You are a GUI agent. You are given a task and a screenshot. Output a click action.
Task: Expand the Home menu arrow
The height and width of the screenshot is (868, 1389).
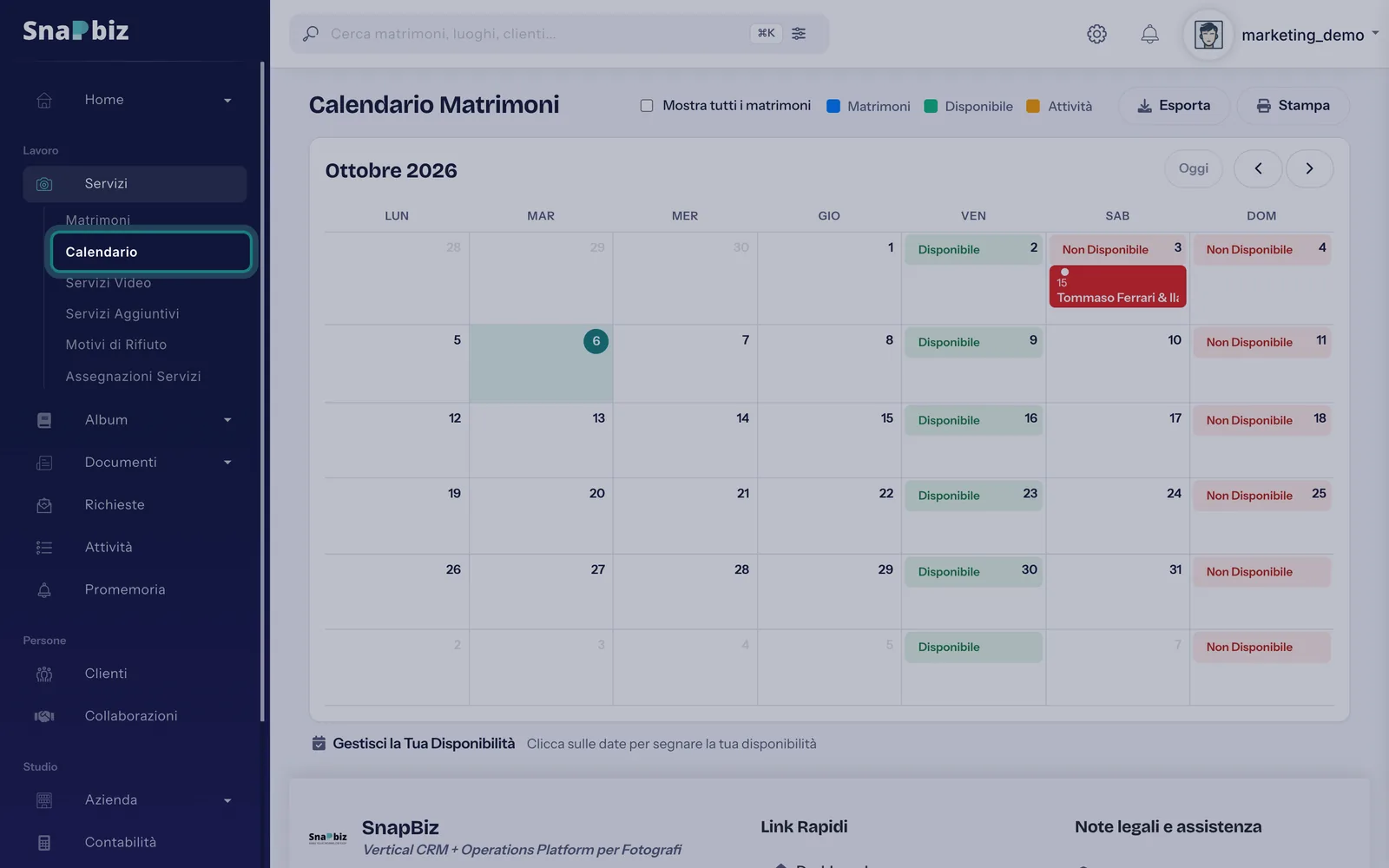tap(227, 101)
